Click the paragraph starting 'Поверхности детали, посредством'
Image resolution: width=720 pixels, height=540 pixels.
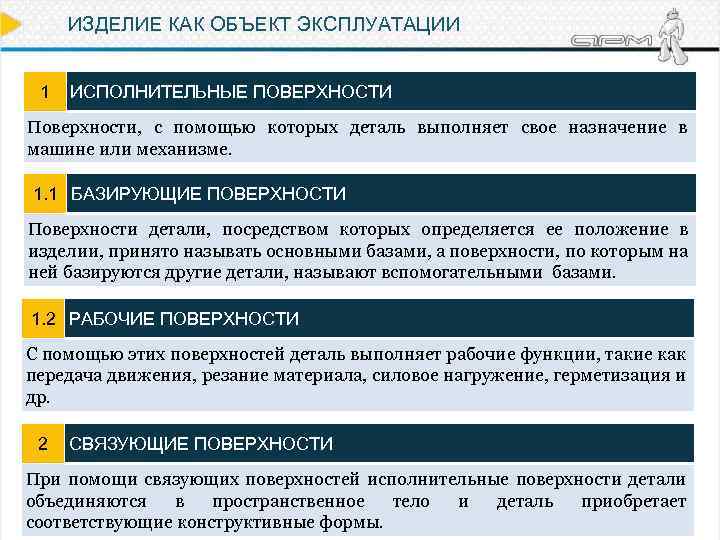tap(358, 250)
